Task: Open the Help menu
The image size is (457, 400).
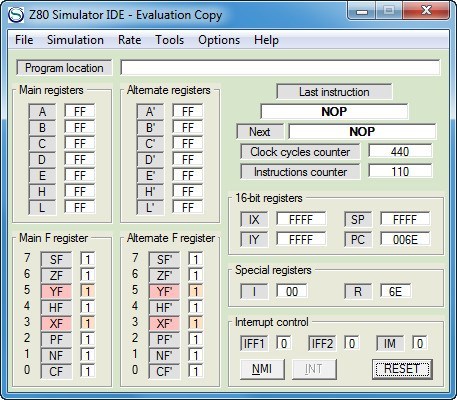Action: point(266,40)
